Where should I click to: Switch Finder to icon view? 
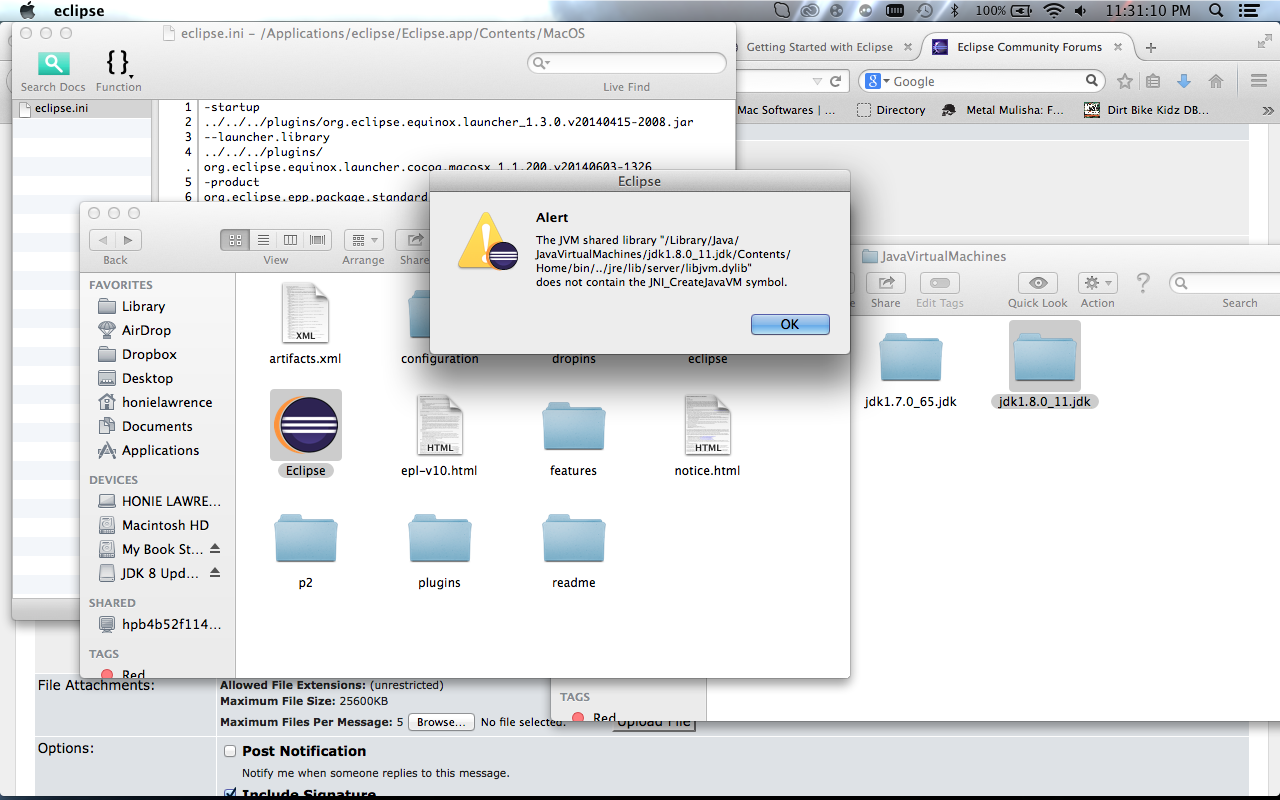click(236, 240)
